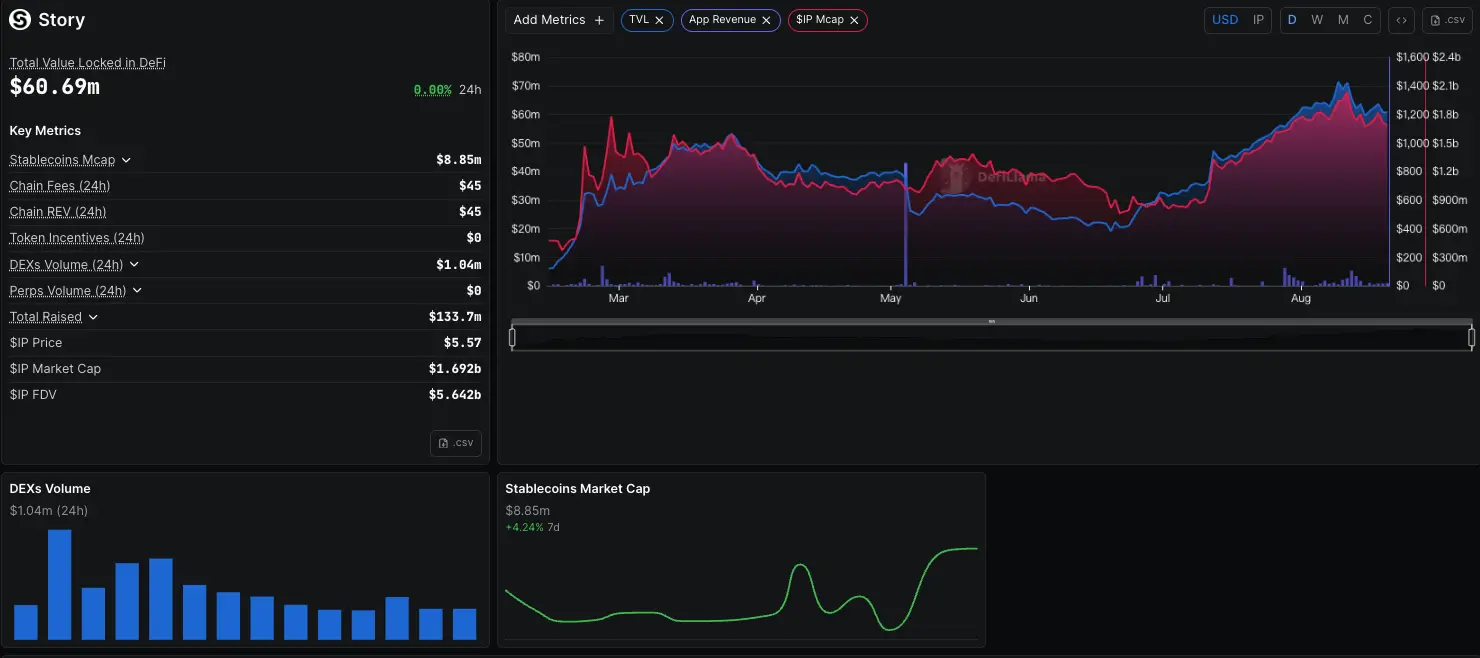Expand the Total Raised row
The image size is (1480, 658).
(93, 317)
